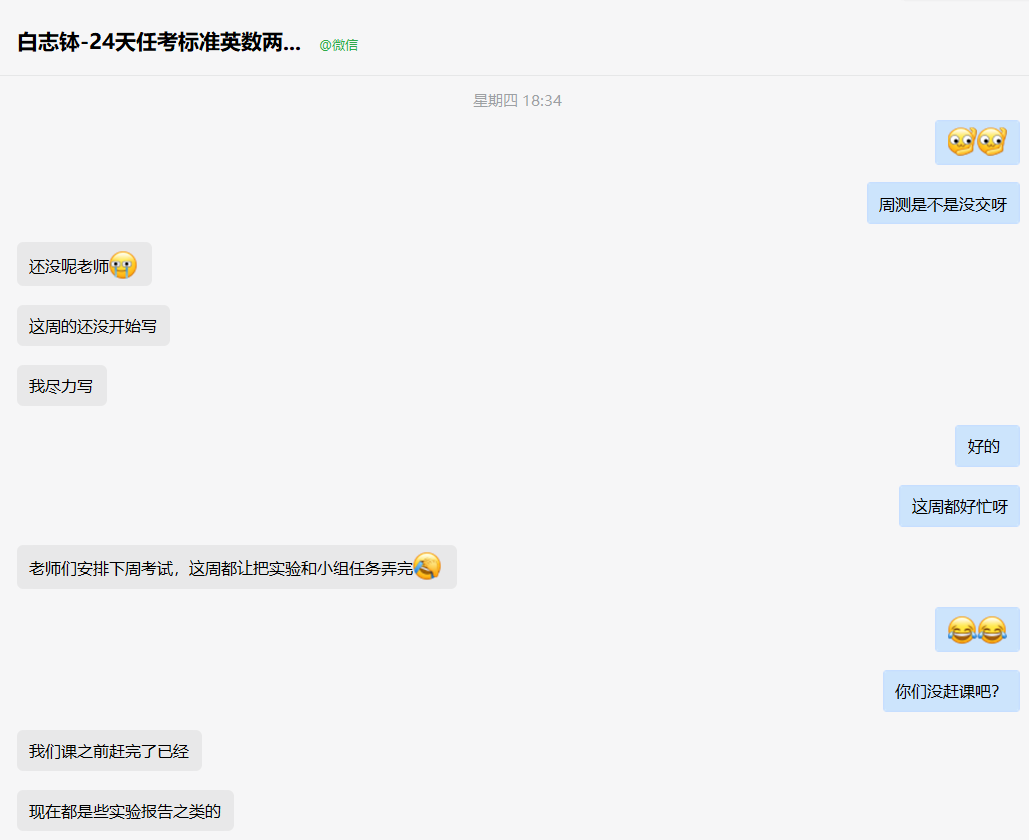
Task: Select the text 还没呢老师
Action: pyautogui.click(x=69, y=266)
